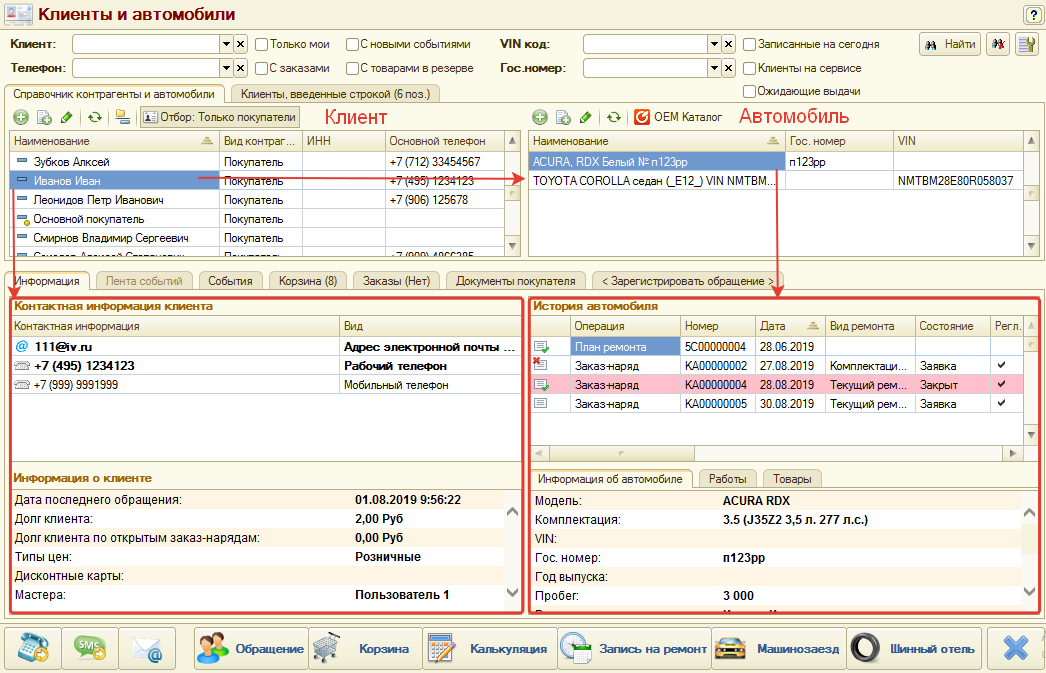Open the VIN код dropdown arrow

coord(714,45)
